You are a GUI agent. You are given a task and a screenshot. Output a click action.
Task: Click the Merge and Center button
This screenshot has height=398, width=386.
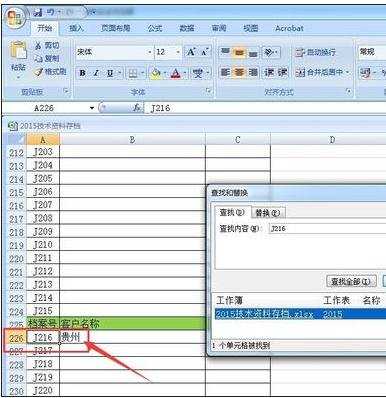click(x=322, y=72)
